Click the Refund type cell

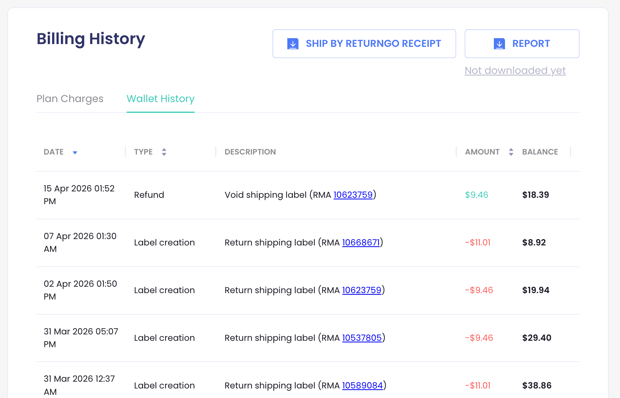[x=149, y=195]
